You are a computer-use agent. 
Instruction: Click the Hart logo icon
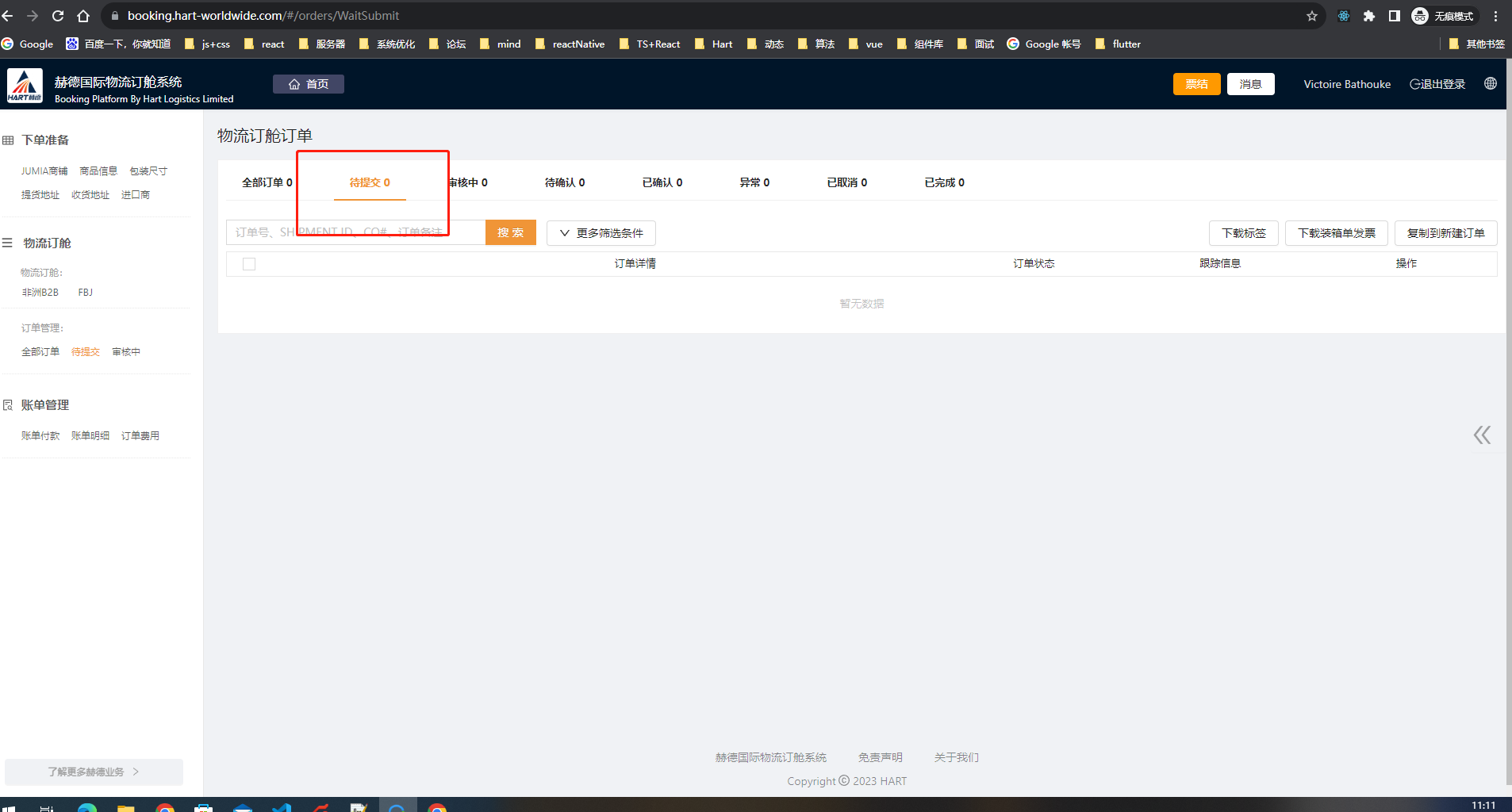pyautogui.click(x=25, y=86)
